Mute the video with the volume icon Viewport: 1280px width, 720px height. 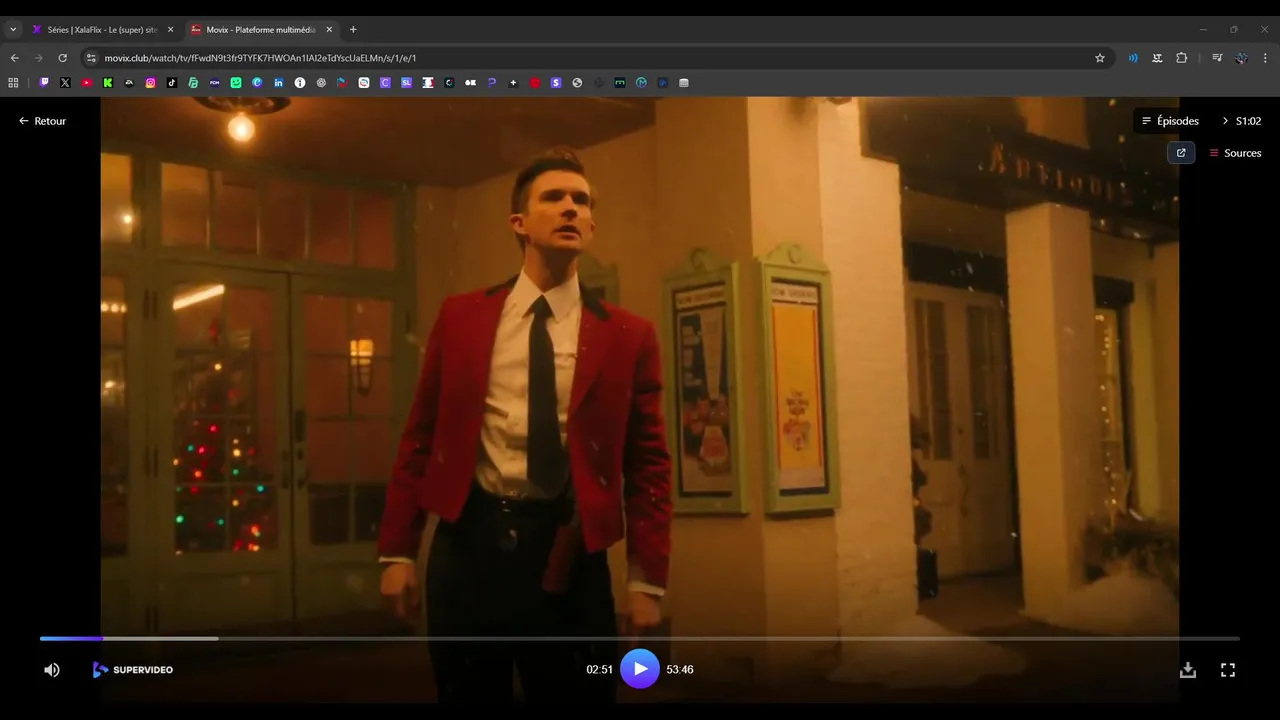click(x=52, y=670)
